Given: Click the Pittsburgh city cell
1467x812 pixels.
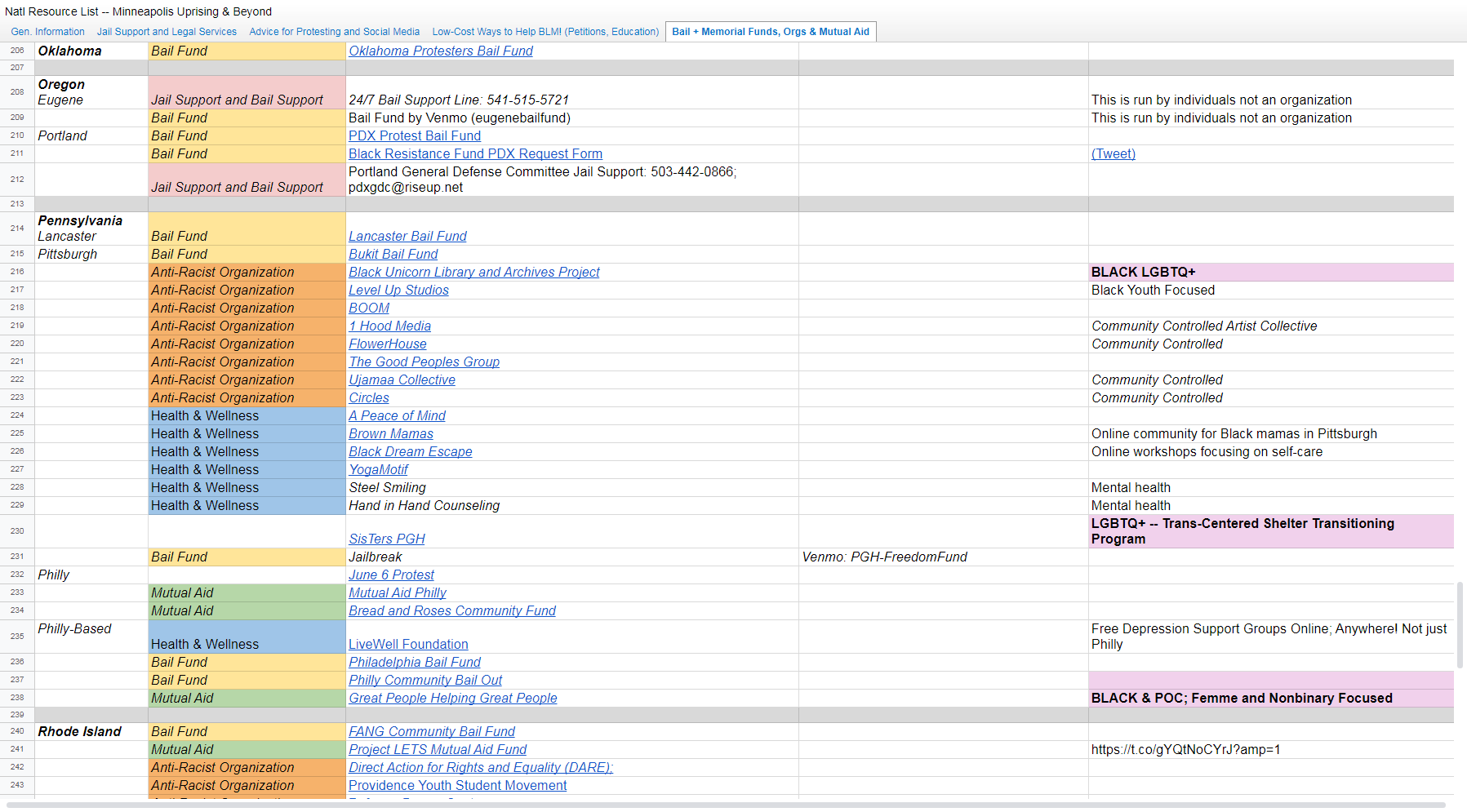Looking at the screenshot, I should click(x=91, y=254).
